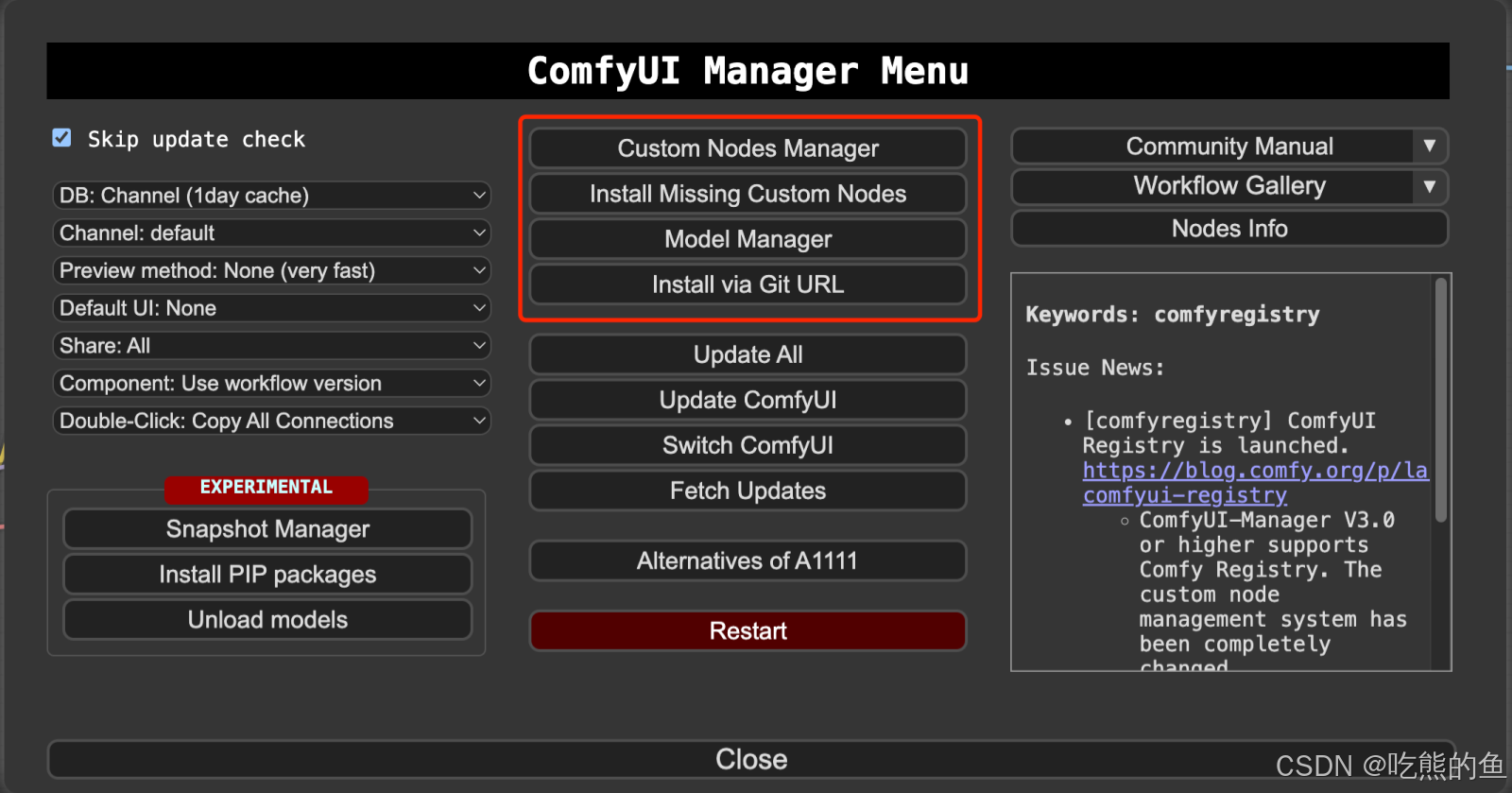Toggle the Skip update check checkbox

point(61,138)
